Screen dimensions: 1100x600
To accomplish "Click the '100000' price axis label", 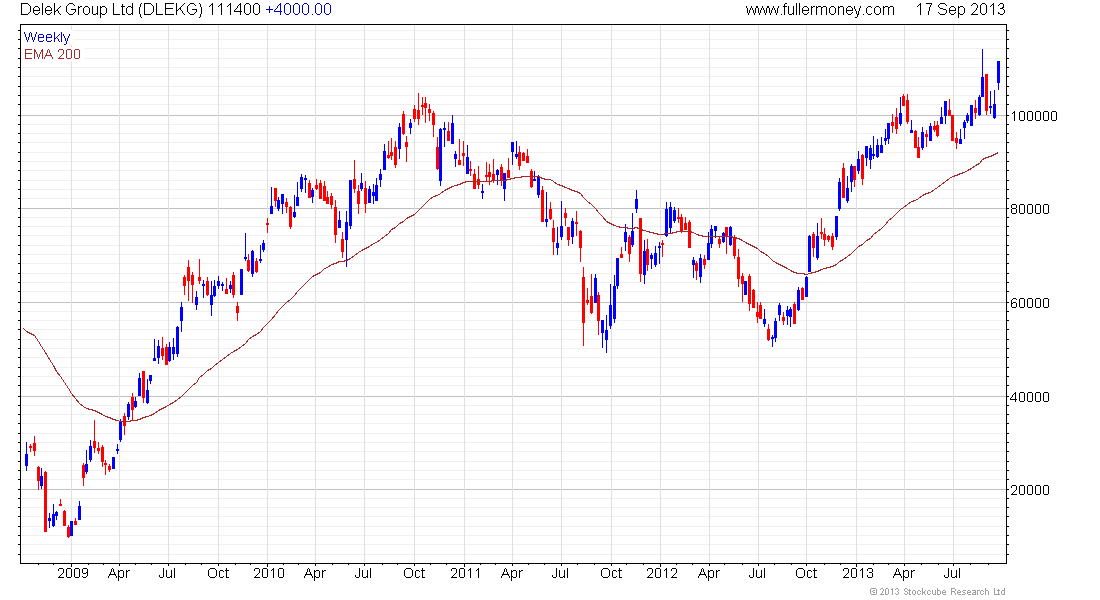I will pos(1033,116).
